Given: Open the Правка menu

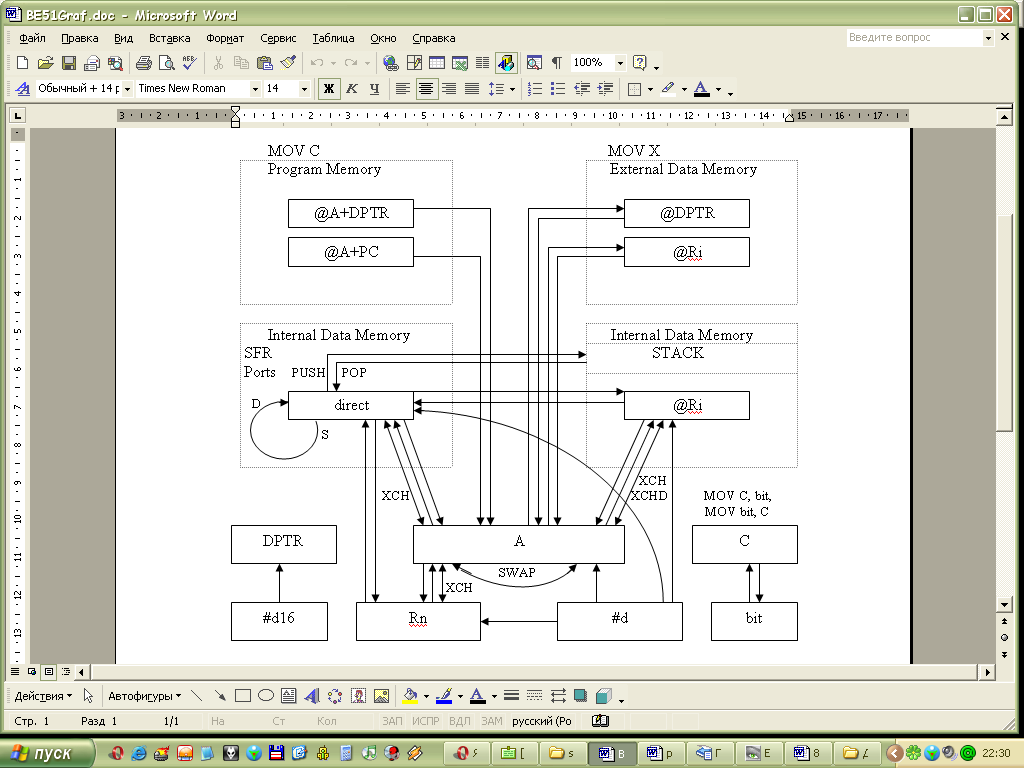Looking at the screenshot, I should pos(80,38).
